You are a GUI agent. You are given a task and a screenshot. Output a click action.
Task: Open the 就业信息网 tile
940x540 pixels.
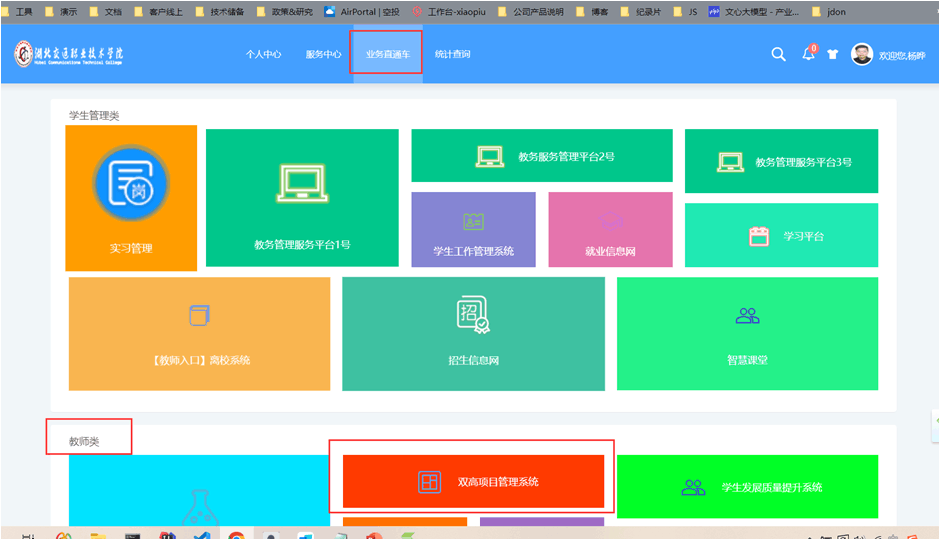(x=610, y=230)
